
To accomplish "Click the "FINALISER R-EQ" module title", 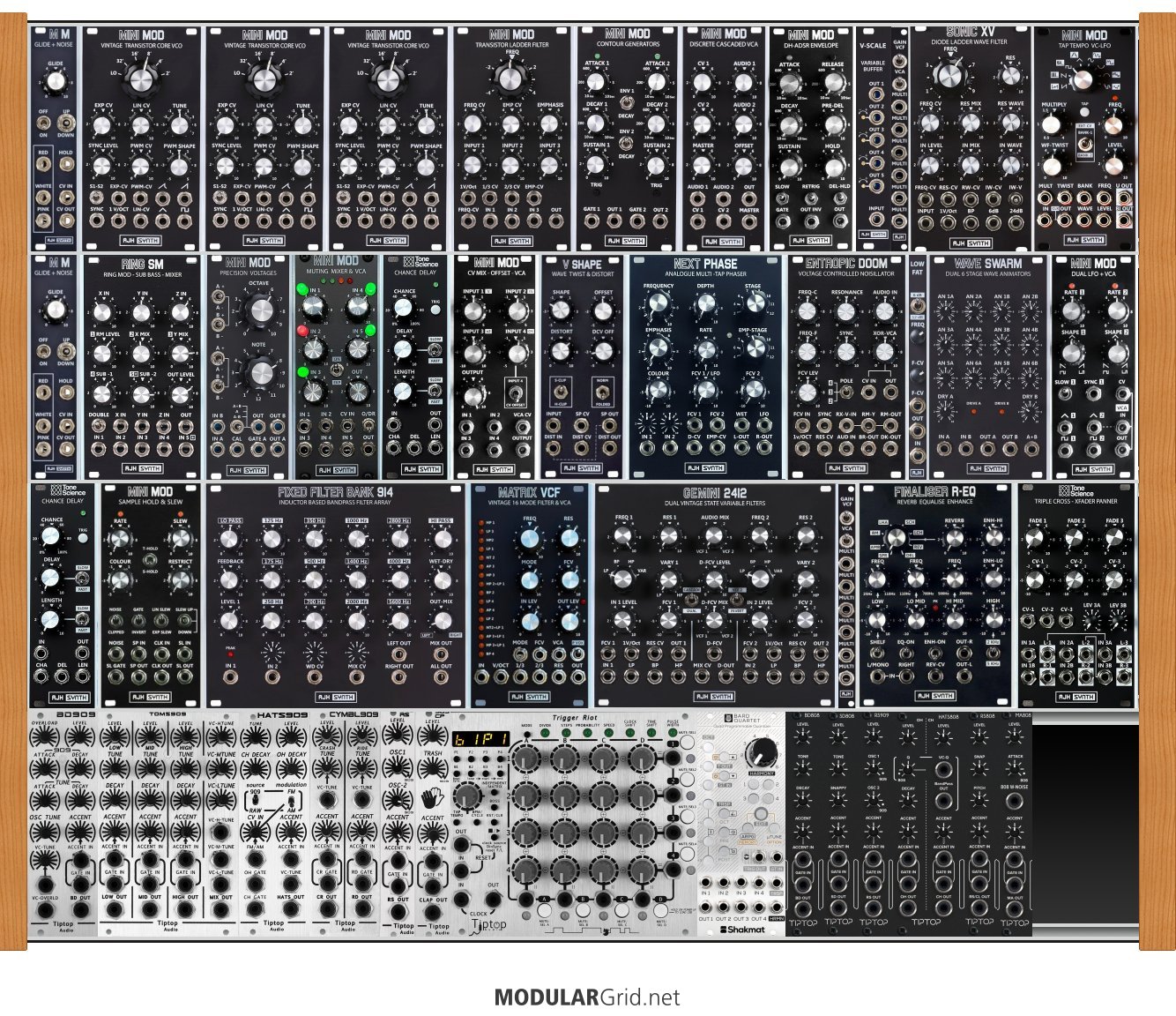I will (x=934, y=491).
